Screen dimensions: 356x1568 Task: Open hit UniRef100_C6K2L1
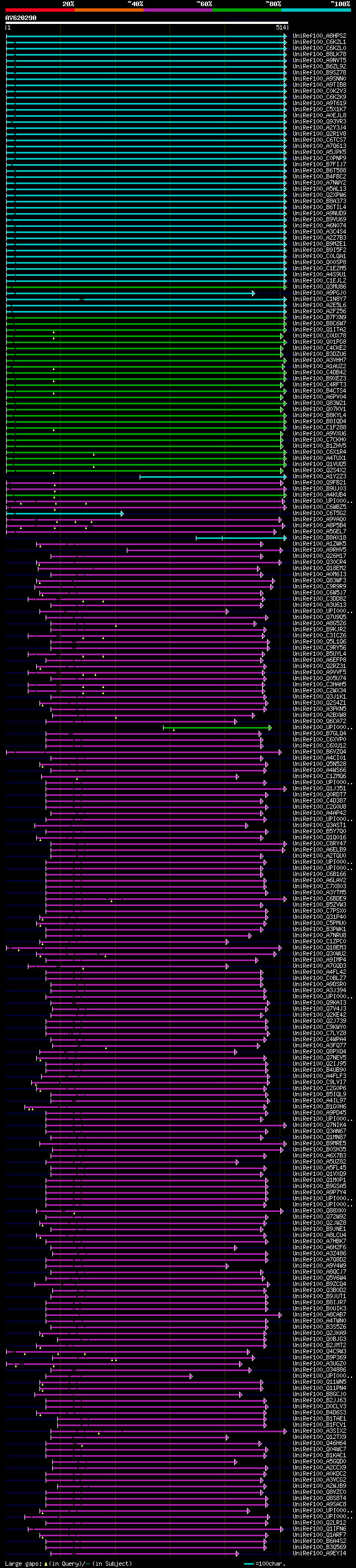click(319, 42)
